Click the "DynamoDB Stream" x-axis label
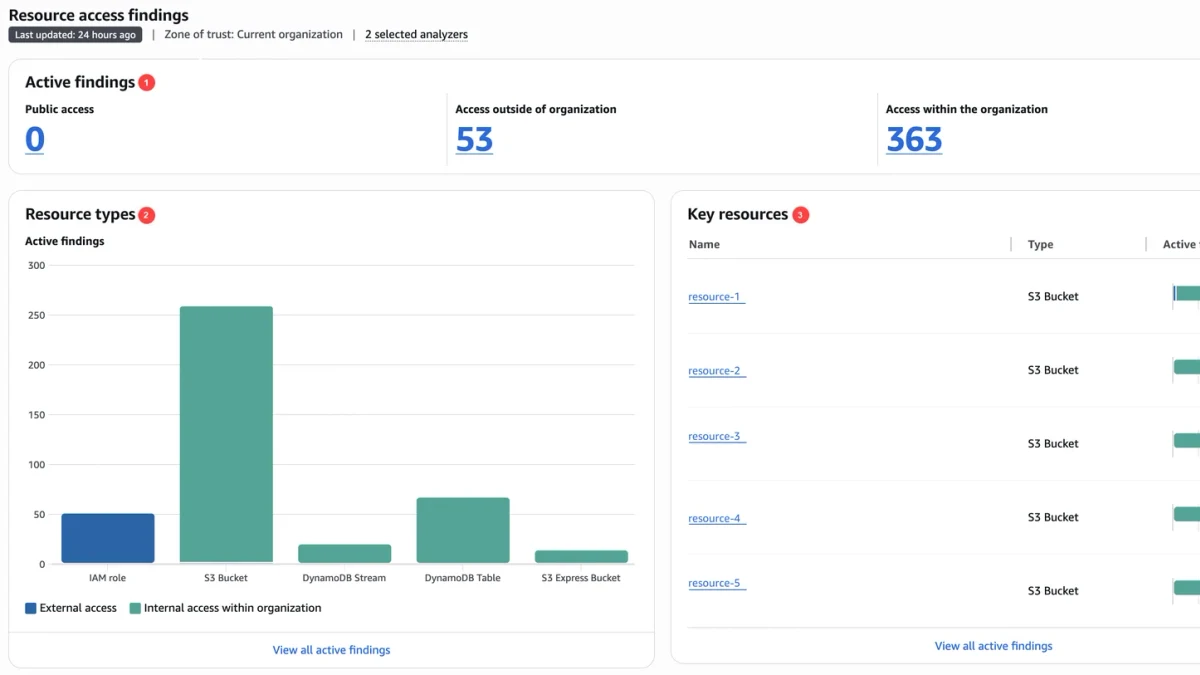Screen dimensions: 1200x675 (344, 578)
